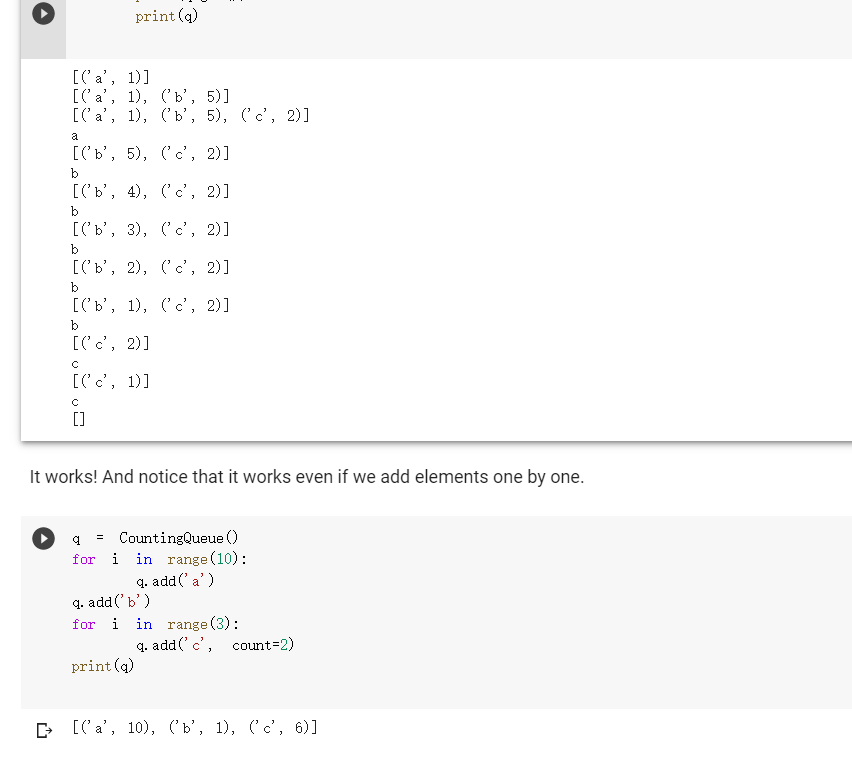Click output line [('c', 2)]
This screenshot has width=852, height=765.
(x=110, y=343)
